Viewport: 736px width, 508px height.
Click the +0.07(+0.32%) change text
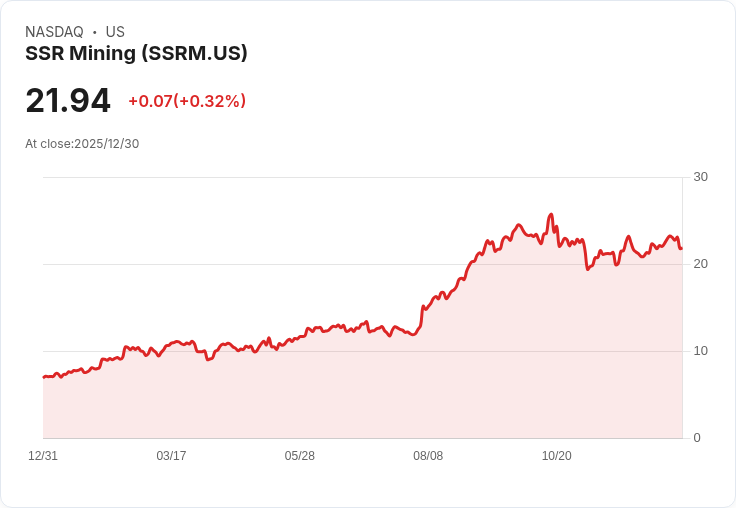pyautogui.click(x=187, y=101)
